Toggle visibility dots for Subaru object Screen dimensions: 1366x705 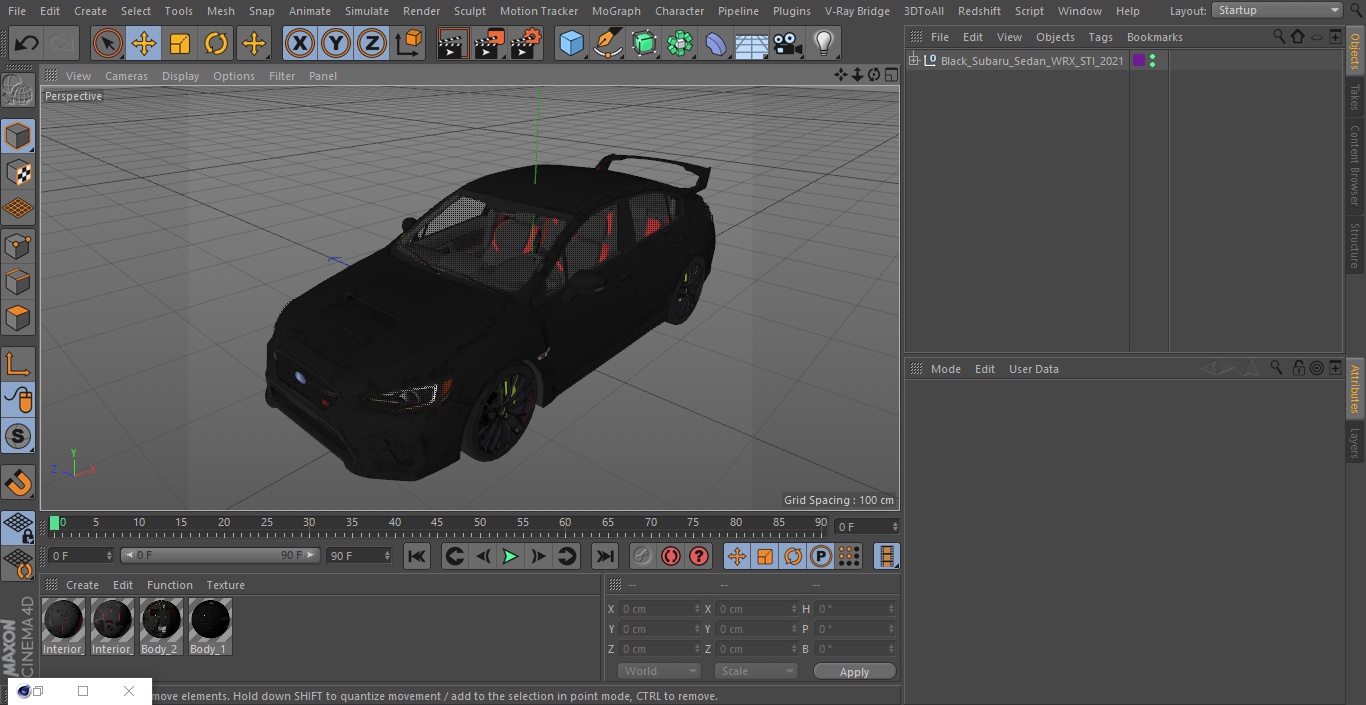1153,61
